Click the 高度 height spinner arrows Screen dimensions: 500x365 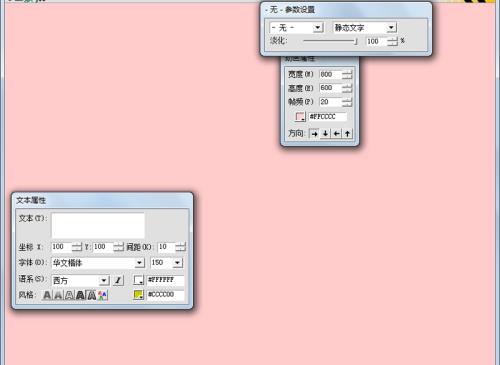click(347, 88)
